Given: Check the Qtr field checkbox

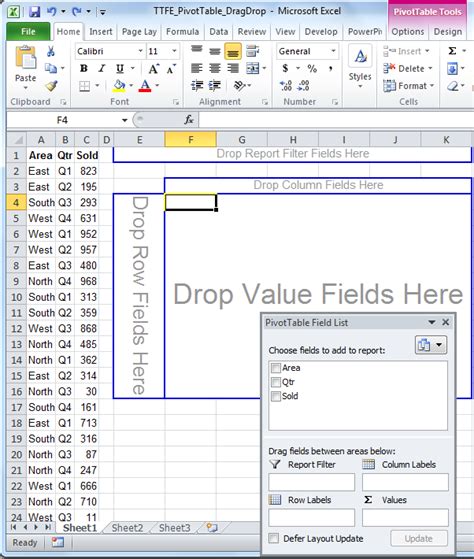Looking at the screenshot, I should pos(276,382).
